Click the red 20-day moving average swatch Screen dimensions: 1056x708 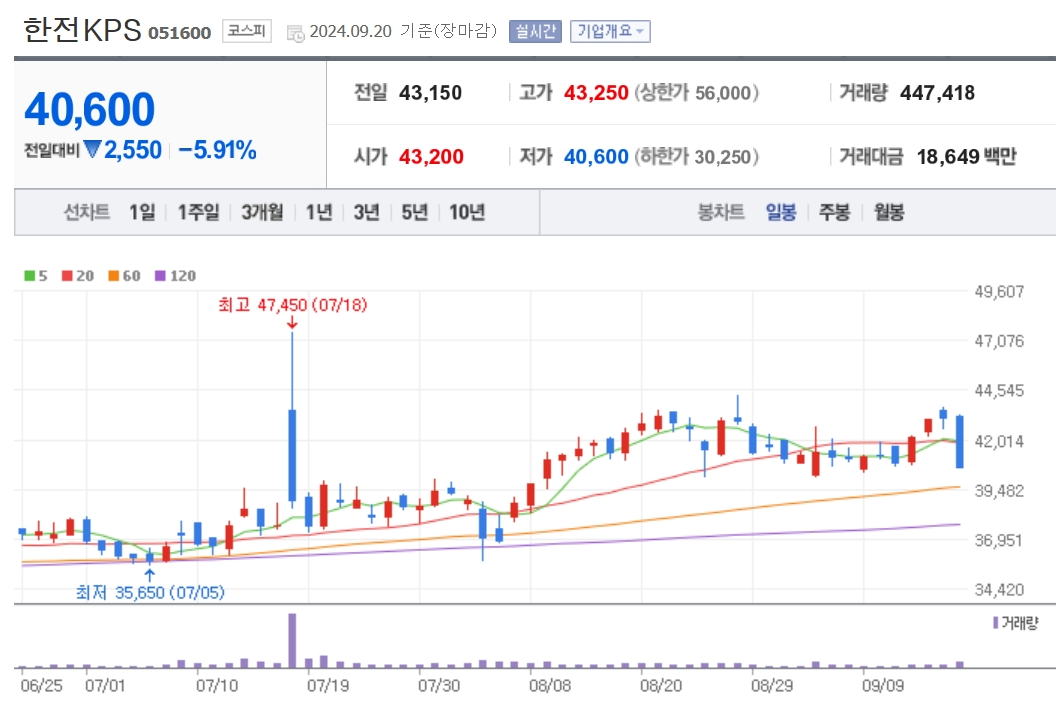tap(67, 276)
